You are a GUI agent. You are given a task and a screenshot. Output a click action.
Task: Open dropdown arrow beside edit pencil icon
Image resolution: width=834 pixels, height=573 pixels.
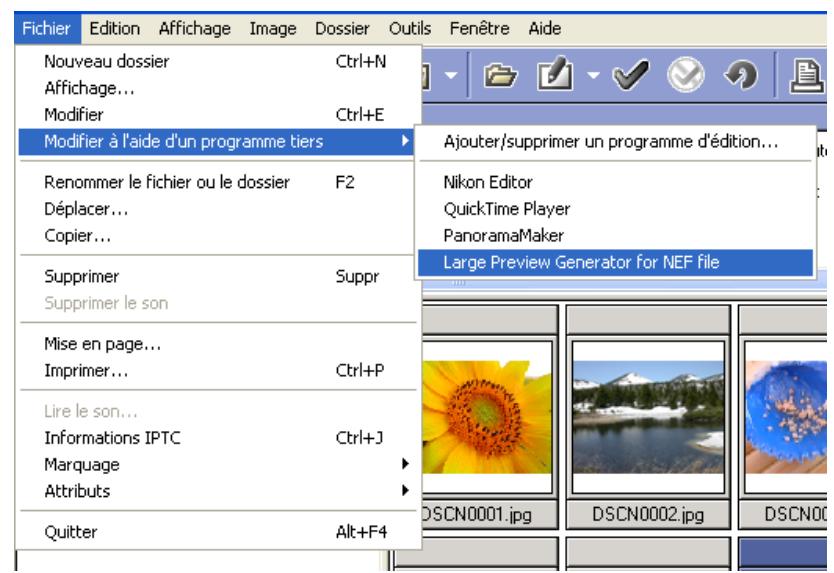[593, 75]
